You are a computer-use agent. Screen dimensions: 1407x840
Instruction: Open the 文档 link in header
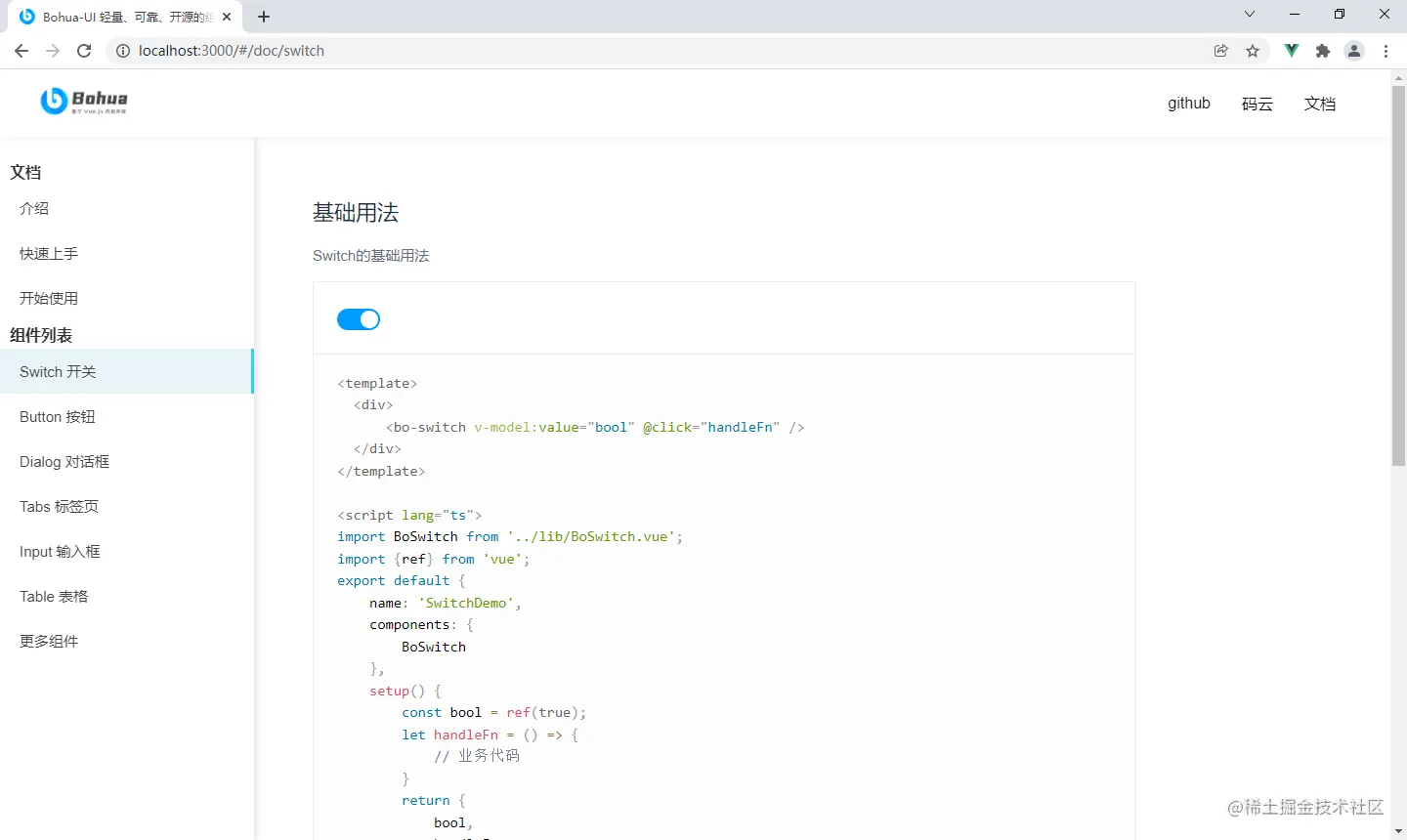(1320, 104)
